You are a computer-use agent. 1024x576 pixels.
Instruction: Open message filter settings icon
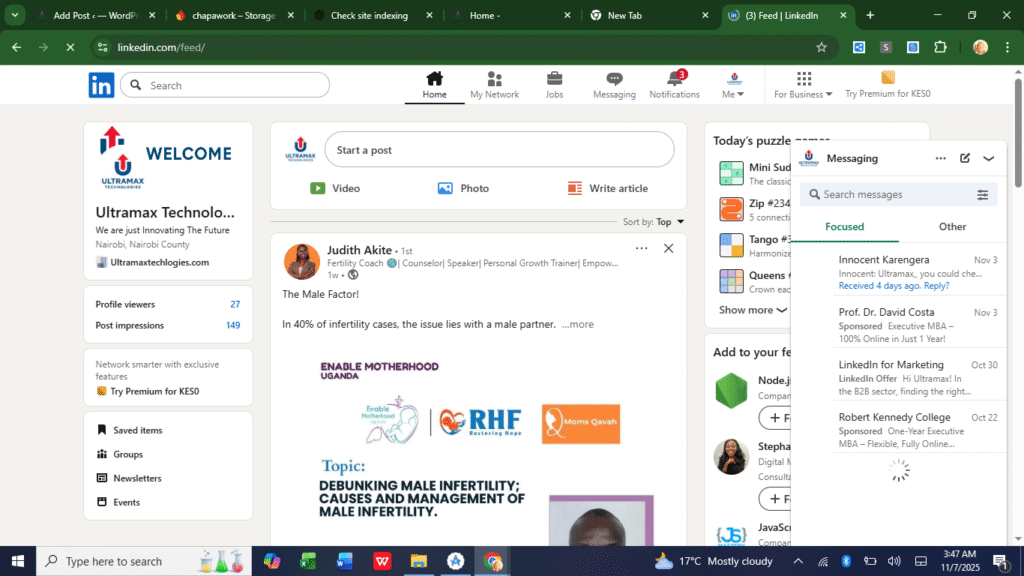982,195
